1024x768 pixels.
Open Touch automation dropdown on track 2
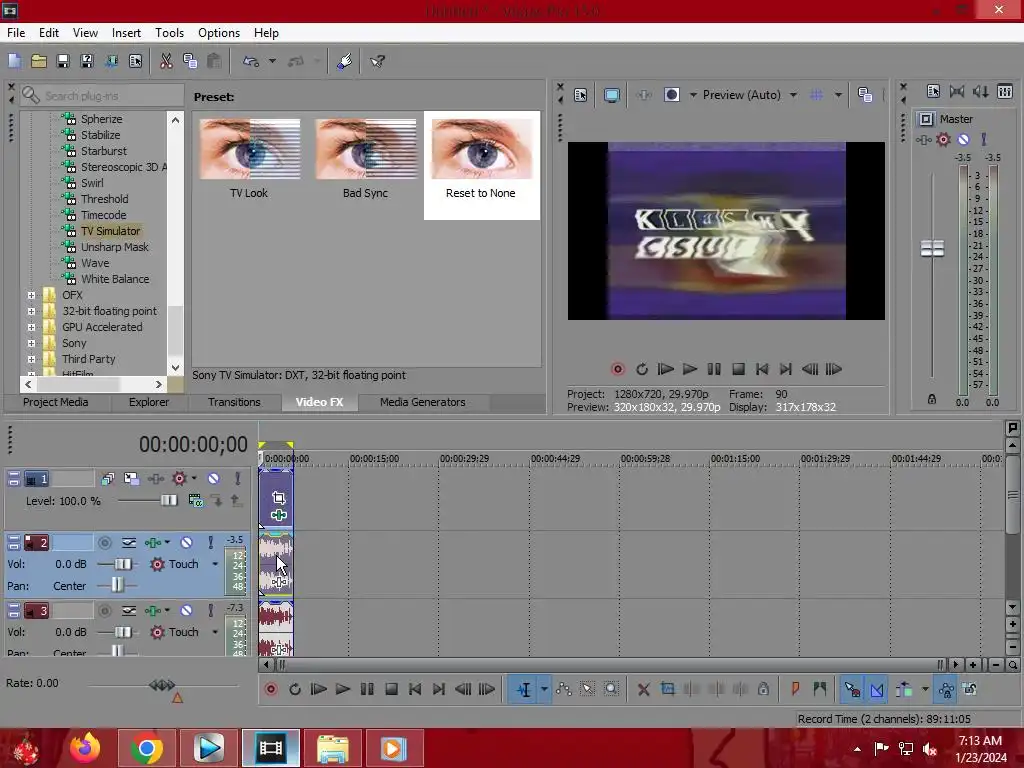pos(215,564)
